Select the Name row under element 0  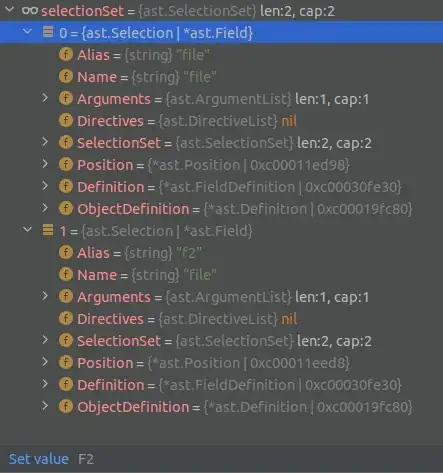(x=221, y=76)
